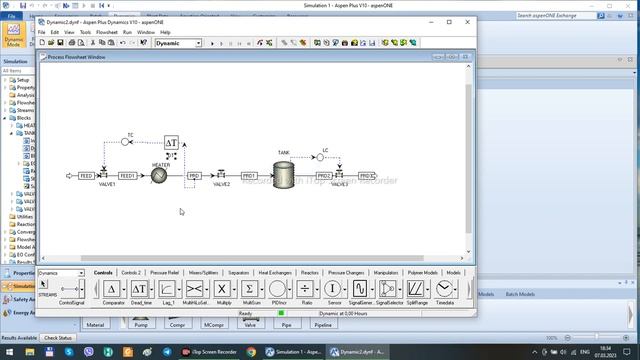Click the New file toolbar icon
Viewport: 640px width, 360px height.
coord(42,42)
